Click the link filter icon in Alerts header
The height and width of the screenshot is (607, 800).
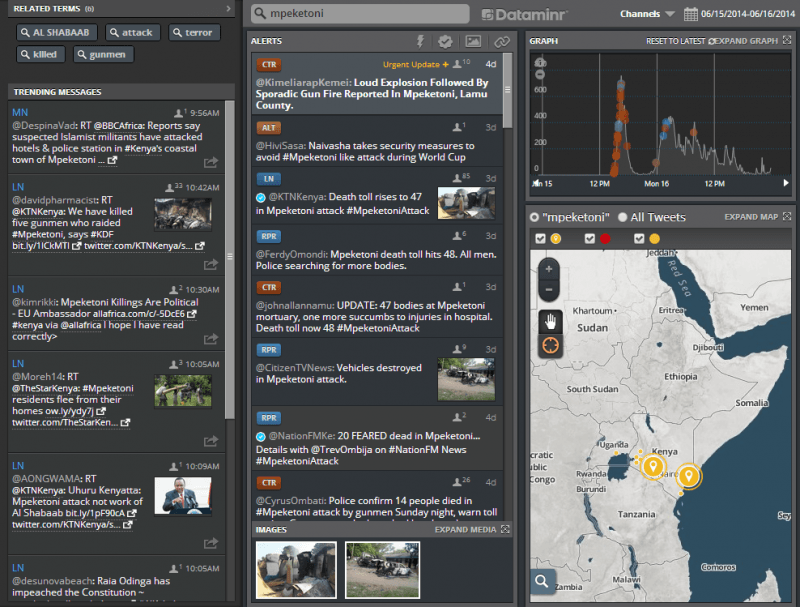[502, 41]
